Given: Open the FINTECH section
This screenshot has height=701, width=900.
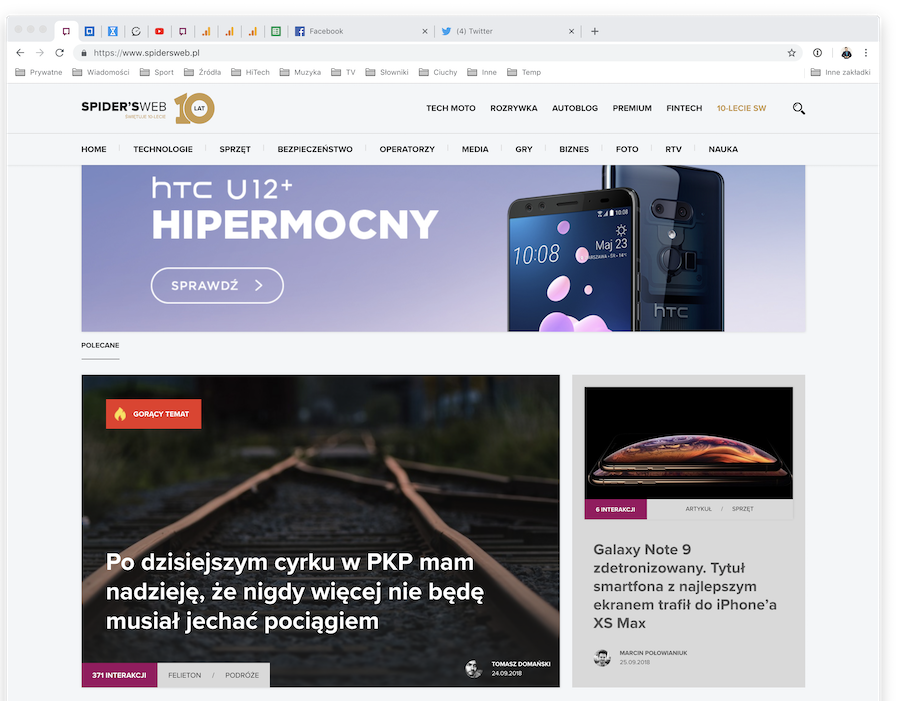Looking at the screenshot, I should coord(684,108).
